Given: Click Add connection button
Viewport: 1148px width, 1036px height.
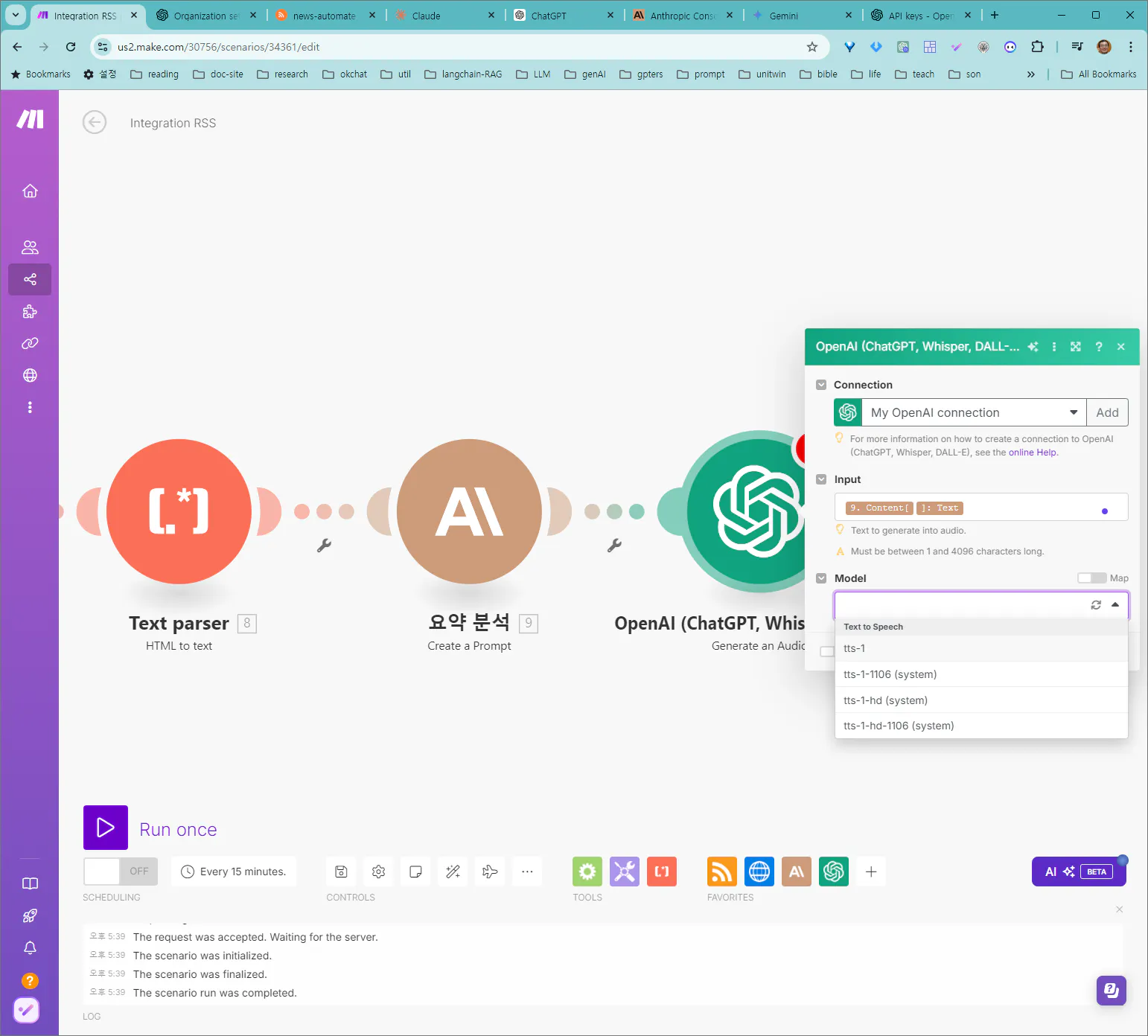Looking at the screenshot, I should tap(1108, 412).
